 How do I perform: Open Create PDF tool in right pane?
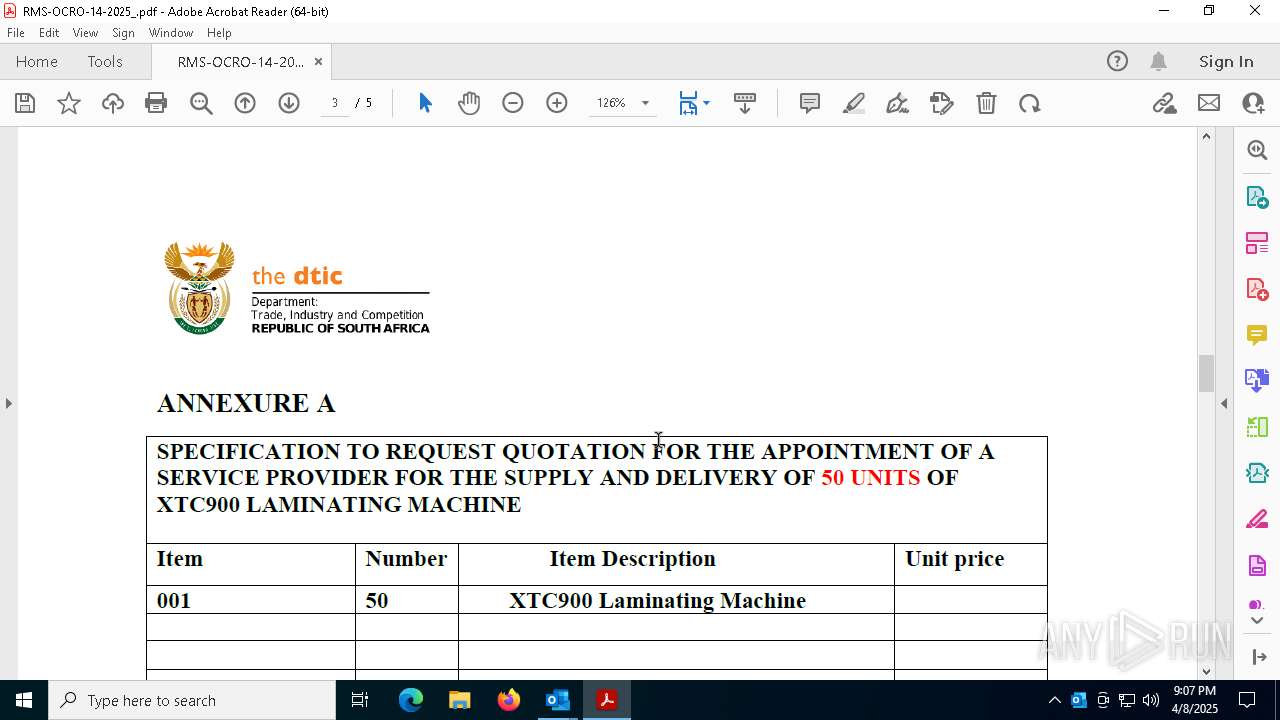pos(1257,289)
